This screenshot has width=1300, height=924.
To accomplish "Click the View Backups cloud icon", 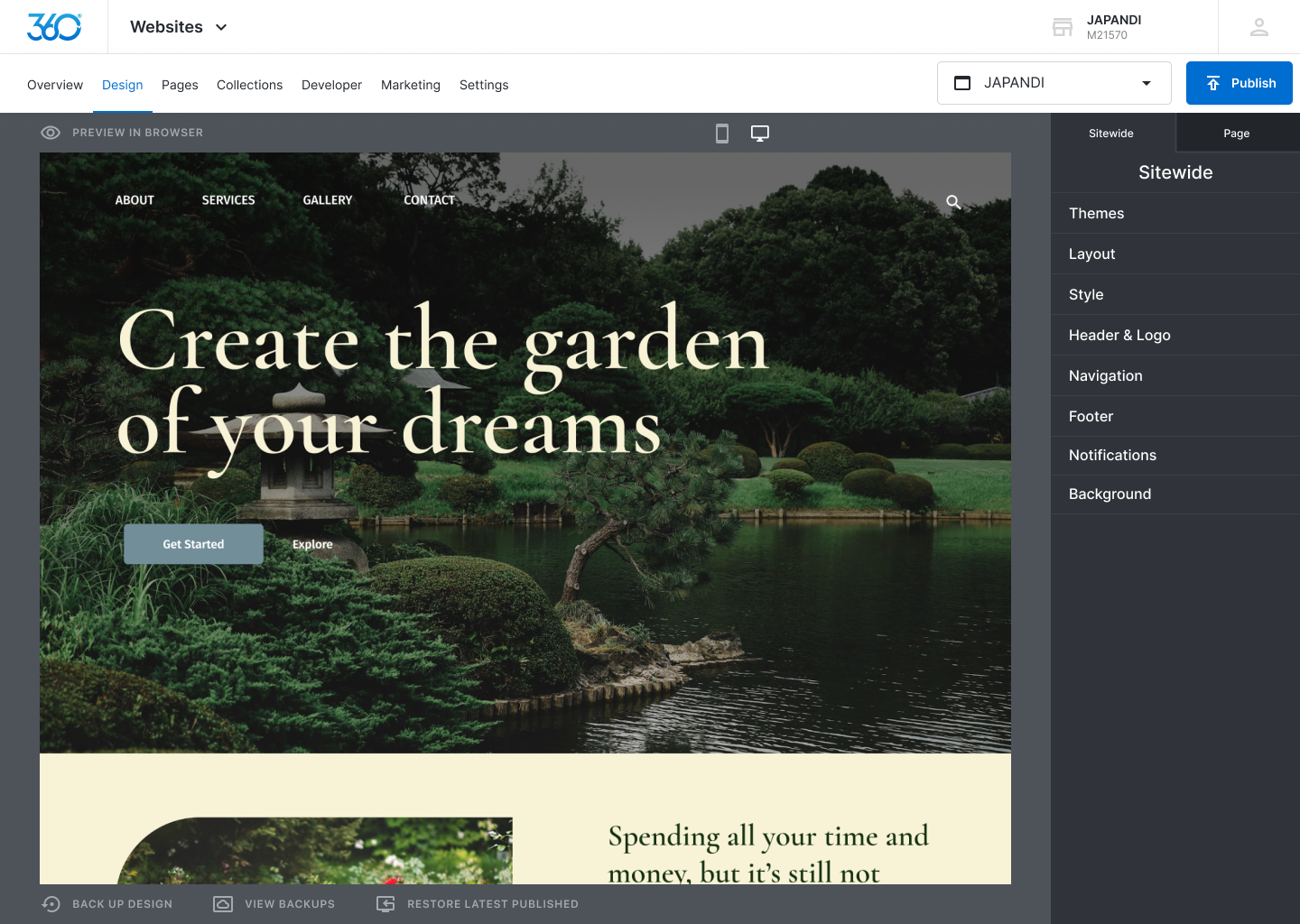I will (223, 904).
